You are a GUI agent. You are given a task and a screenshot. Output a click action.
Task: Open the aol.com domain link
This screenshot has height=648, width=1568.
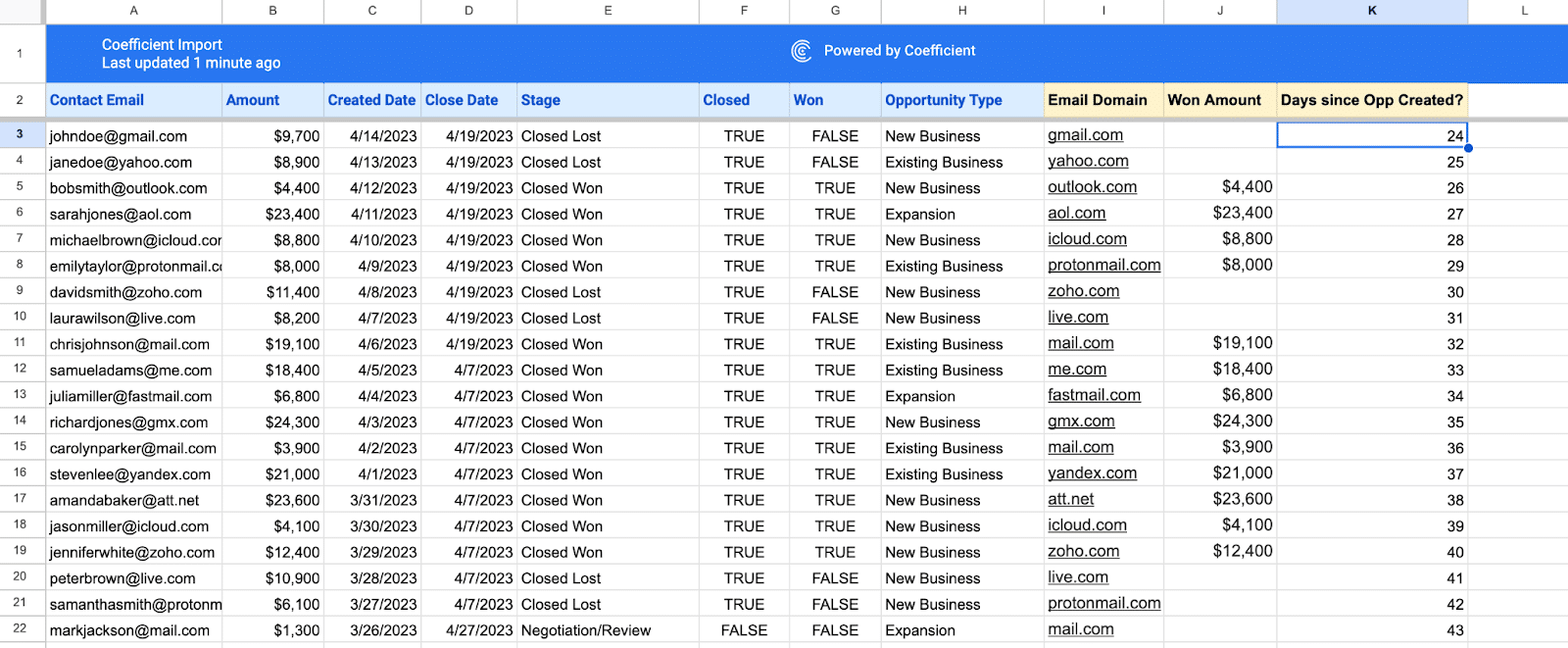click(x=1076, y=213)
